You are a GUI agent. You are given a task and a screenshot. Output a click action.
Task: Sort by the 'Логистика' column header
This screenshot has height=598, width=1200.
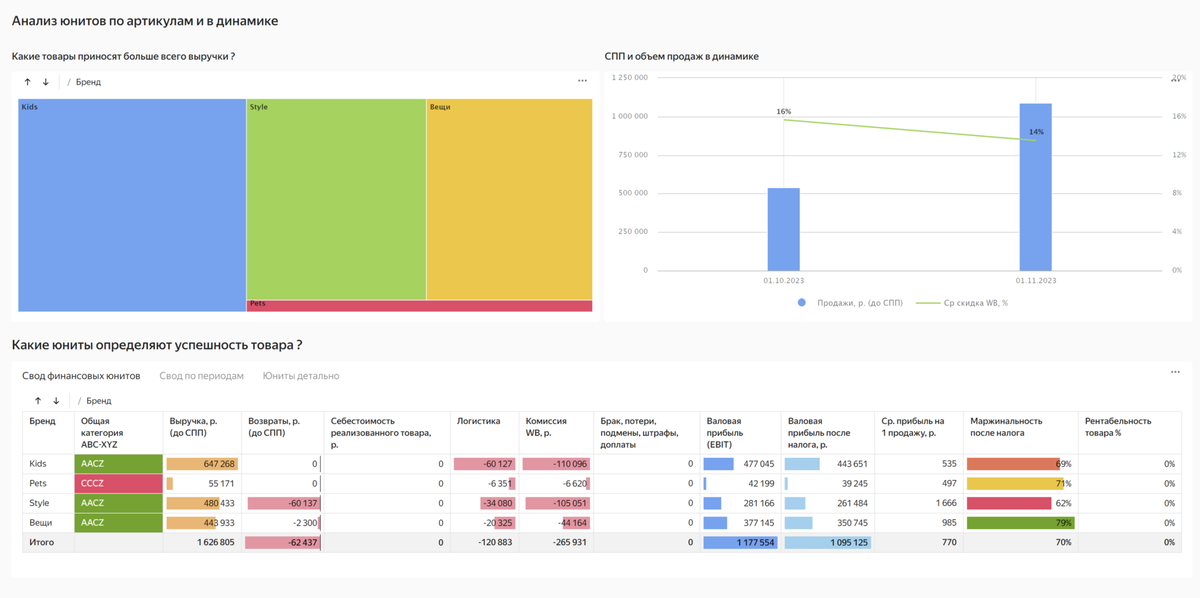[x=484, y=433]
